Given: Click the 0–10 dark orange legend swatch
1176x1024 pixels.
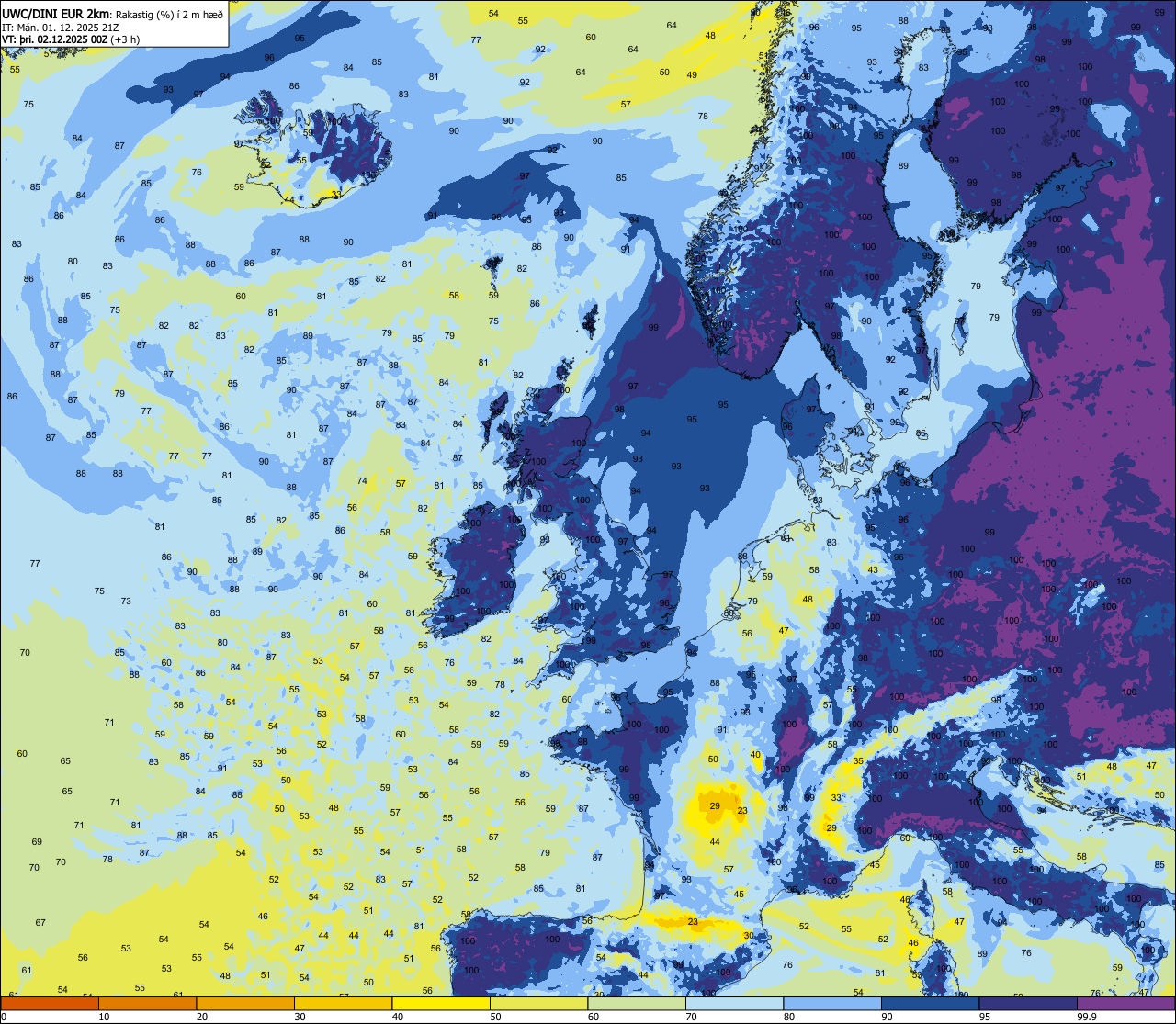Looking at the screenshot, I should click(49, 1003).
